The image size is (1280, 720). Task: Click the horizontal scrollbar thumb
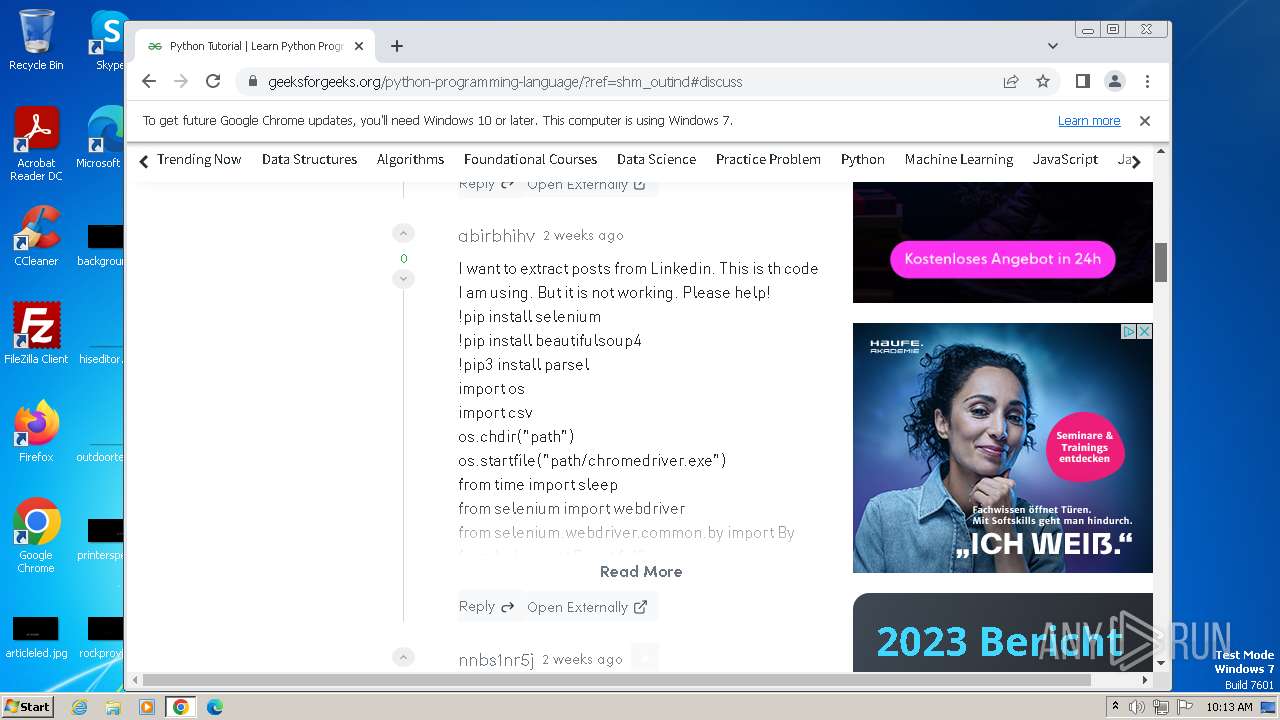click(617, 680)
